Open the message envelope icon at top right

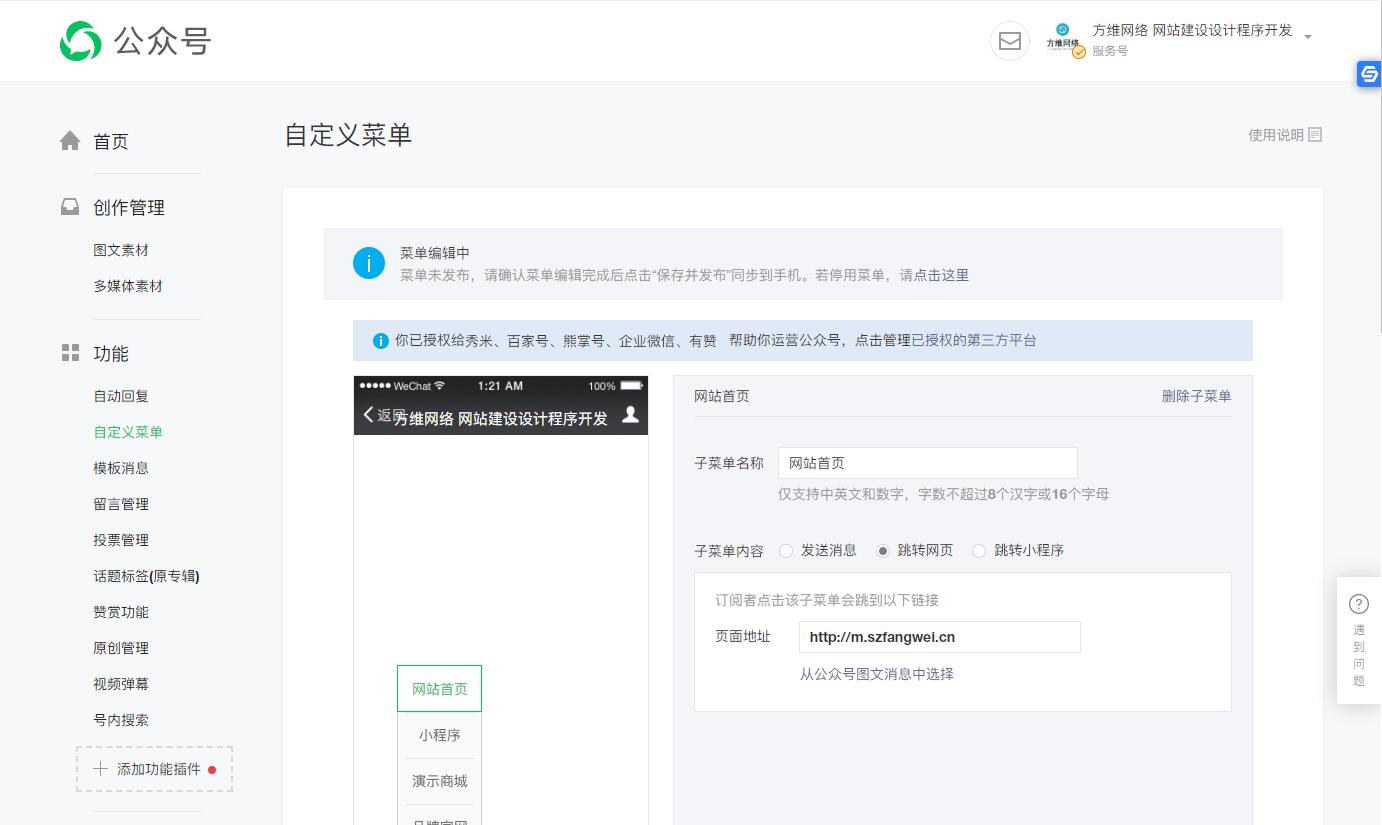click(x=1009, y=41)
